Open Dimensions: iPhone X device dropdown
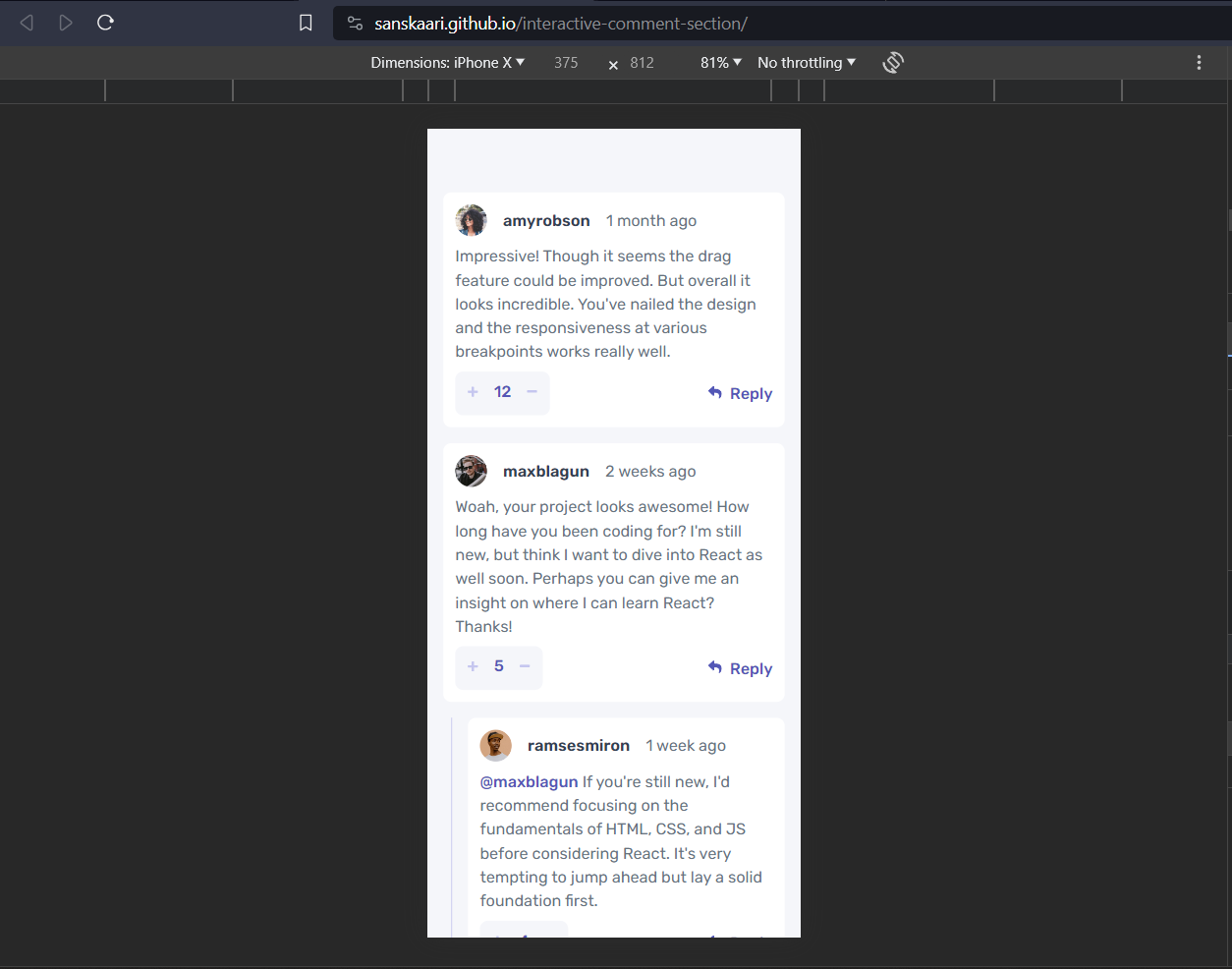Viewport: 1232px width, 969px height. tap(448, 62)
